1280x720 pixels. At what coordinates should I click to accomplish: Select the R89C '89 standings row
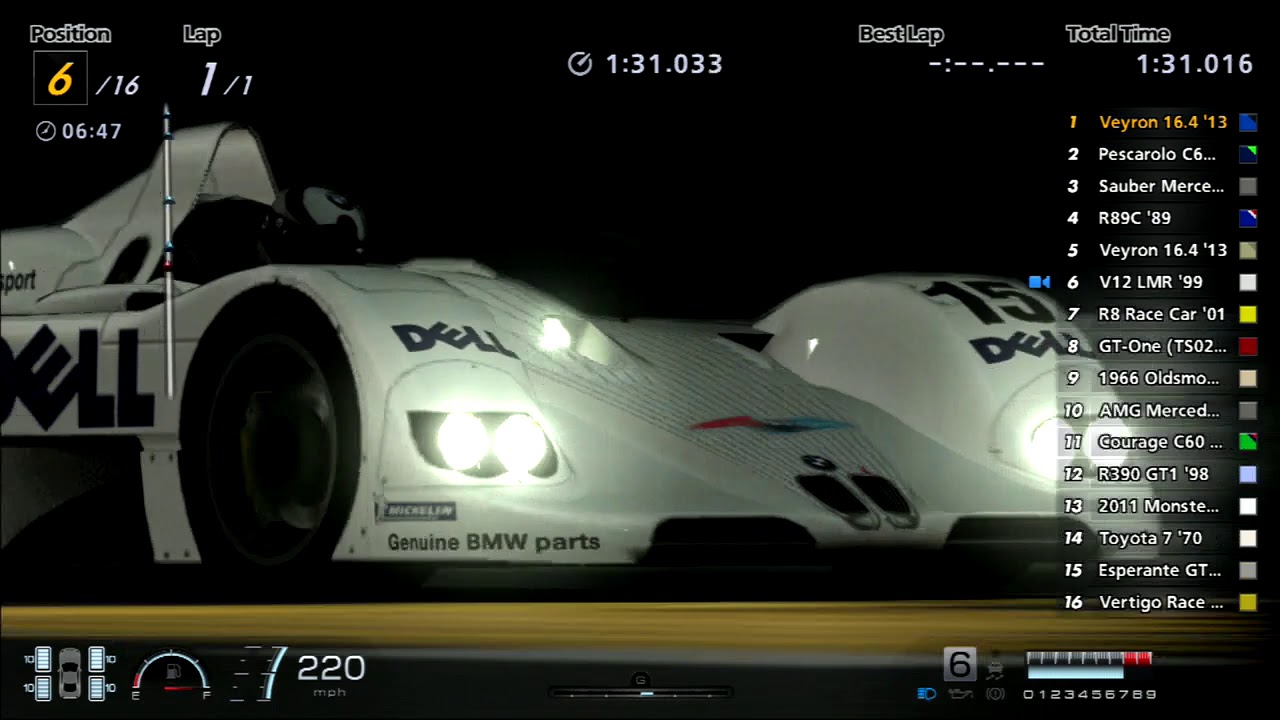pos(1160,218)
